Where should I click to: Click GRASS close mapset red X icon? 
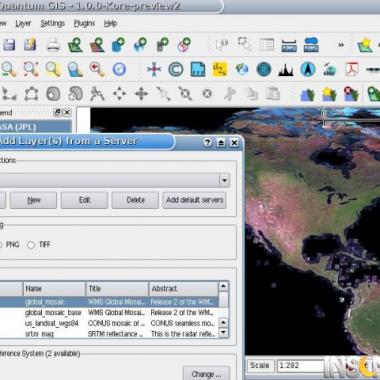click(351, 94)
